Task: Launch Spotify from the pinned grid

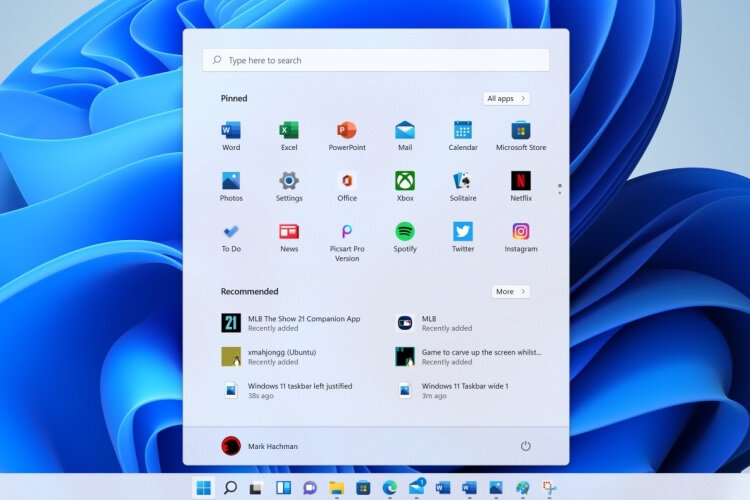Action: (405, 237)
